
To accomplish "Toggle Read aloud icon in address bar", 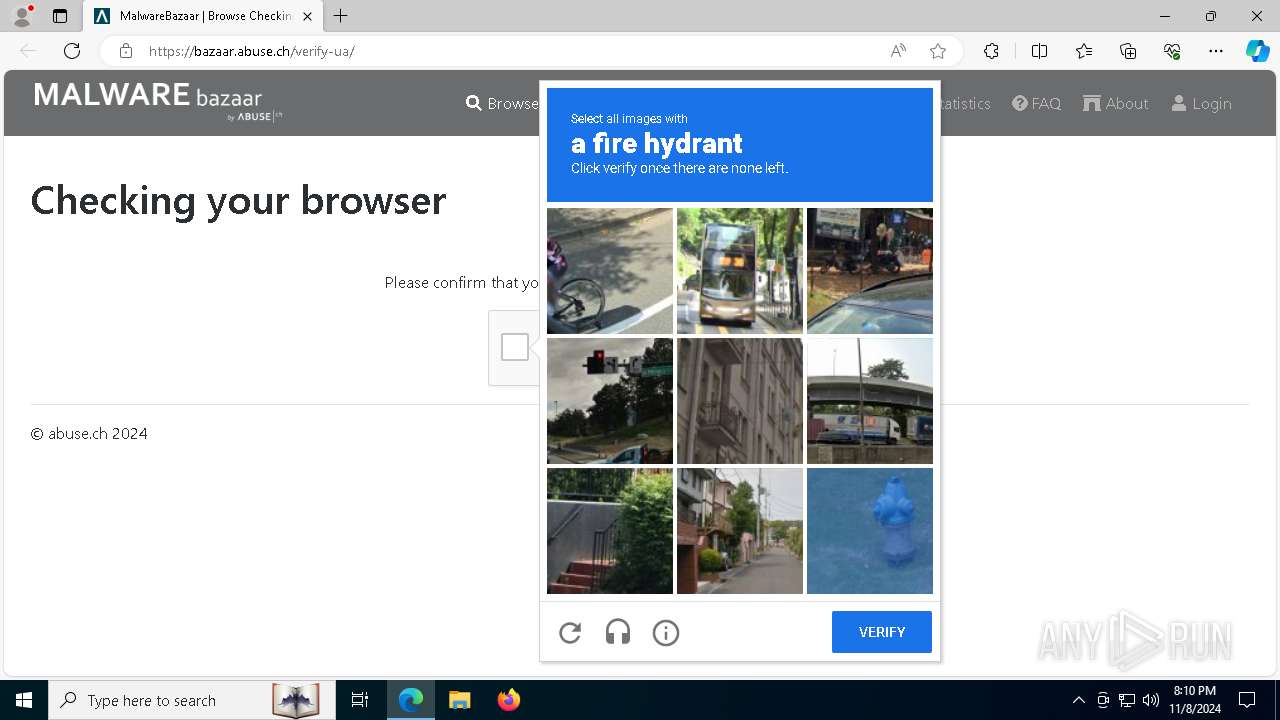I will [x=898, y=51].
